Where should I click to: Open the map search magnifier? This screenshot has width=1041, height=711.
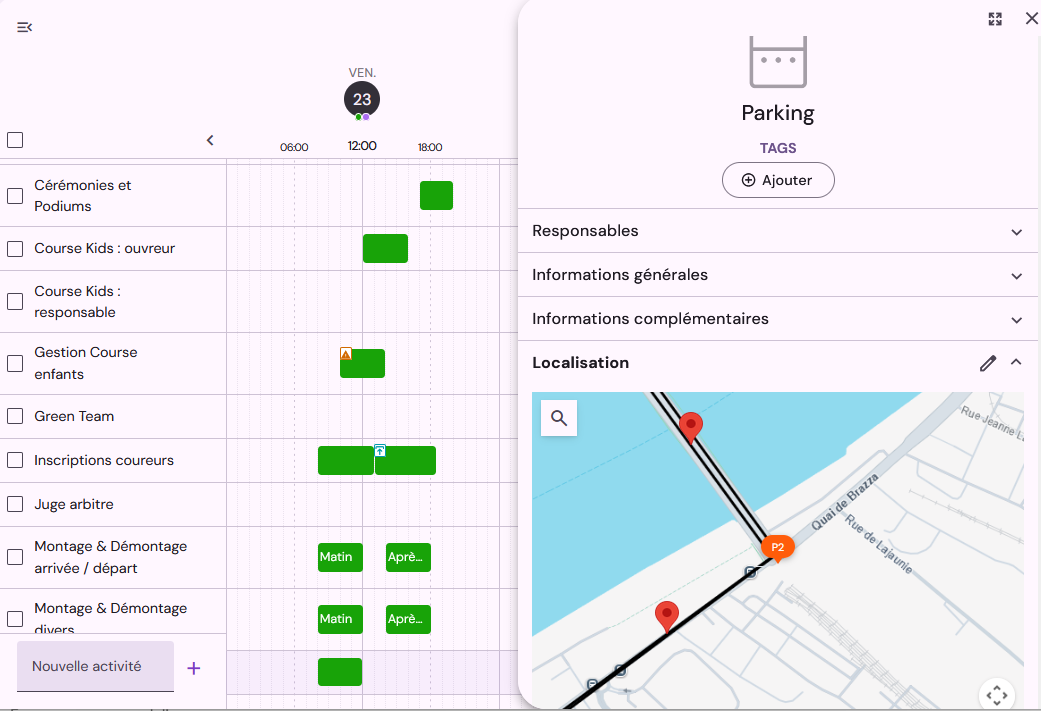pos(559,418)
